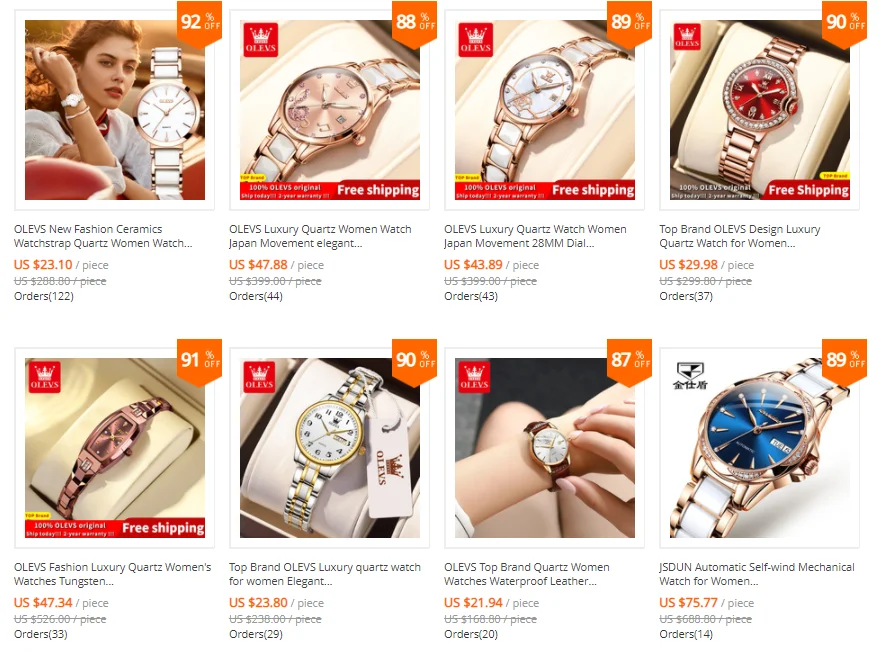Open OLEVS New Fashion Ceramics Watchstrap listing
This screenshot has width=879, height=652.
point(103,236)
